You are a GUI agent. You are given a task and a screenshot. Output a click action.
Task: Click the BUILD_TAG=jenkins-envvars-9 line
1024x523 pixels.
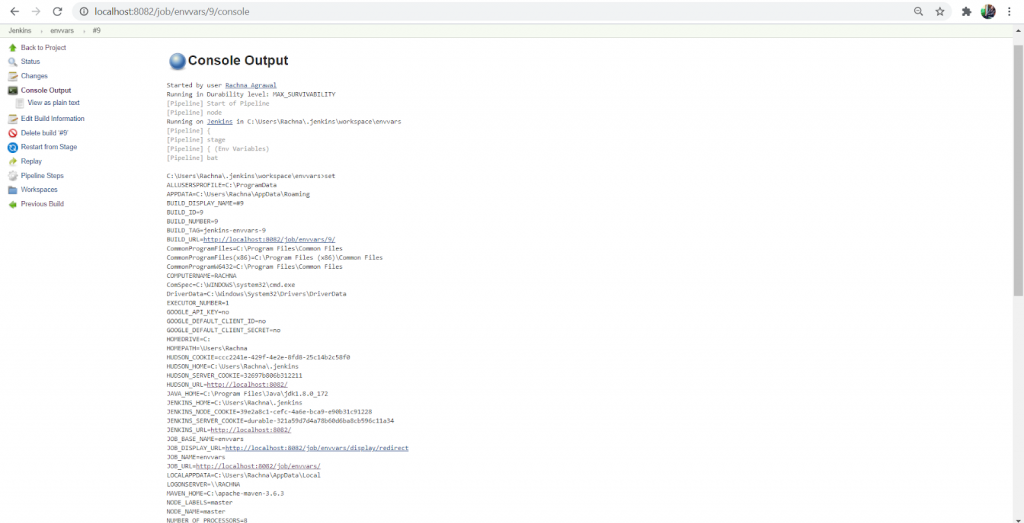216,230
